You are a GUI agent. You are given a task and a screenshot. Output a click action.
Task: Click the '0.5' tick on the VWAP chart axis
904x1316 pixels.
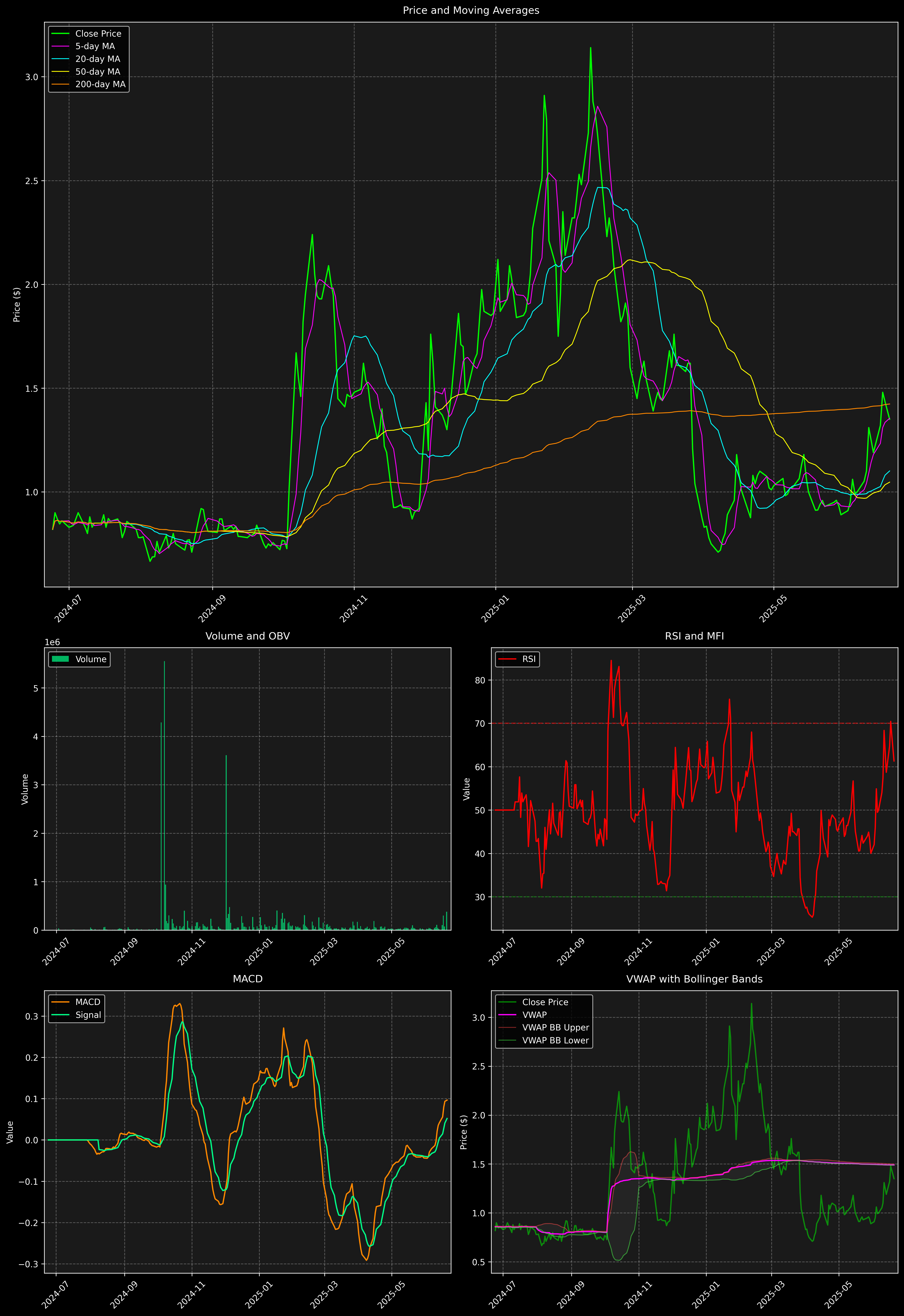[x=479, y=1262]
